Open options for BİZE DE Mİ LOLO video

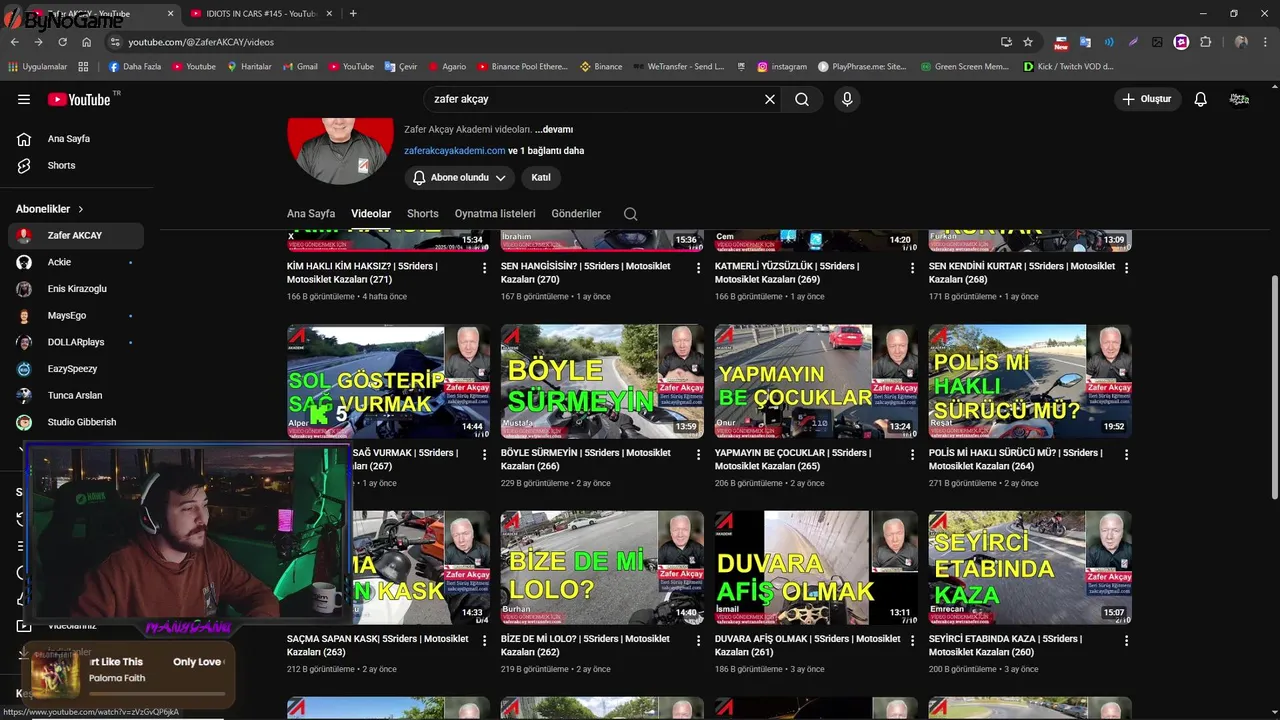[x=699, y=640]
